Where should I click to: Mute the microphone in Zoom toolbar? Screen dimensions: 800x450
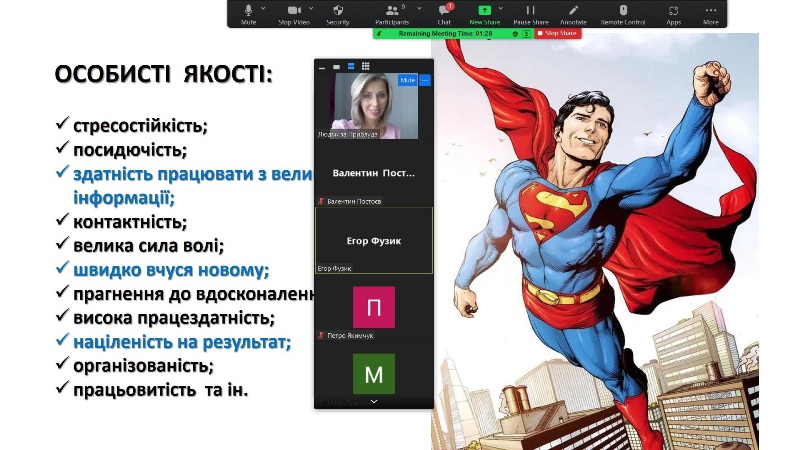click(x=248, y=14)
